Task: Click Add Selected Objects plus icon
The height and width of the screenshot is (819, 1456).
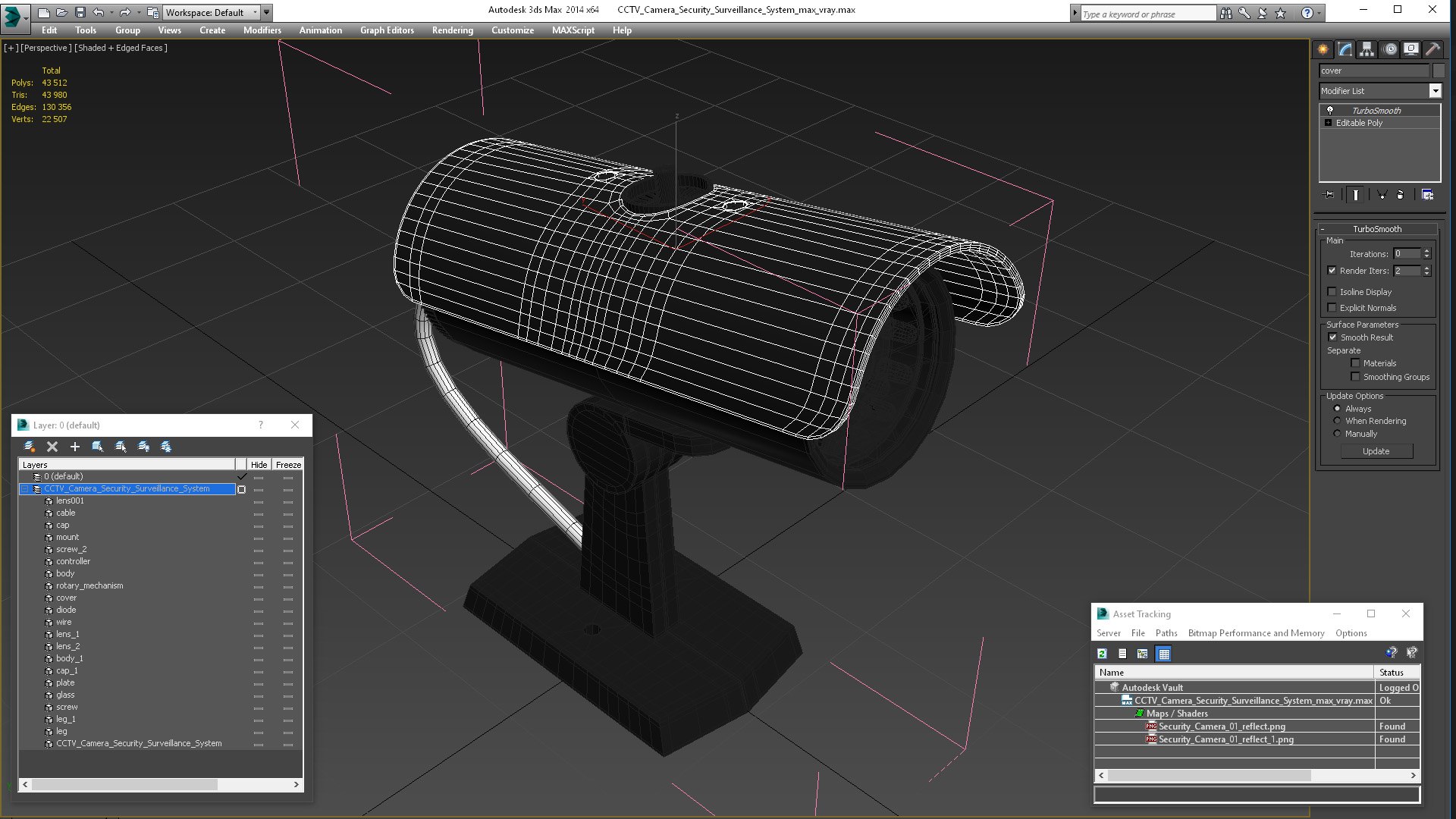Action: pos(75,447)
